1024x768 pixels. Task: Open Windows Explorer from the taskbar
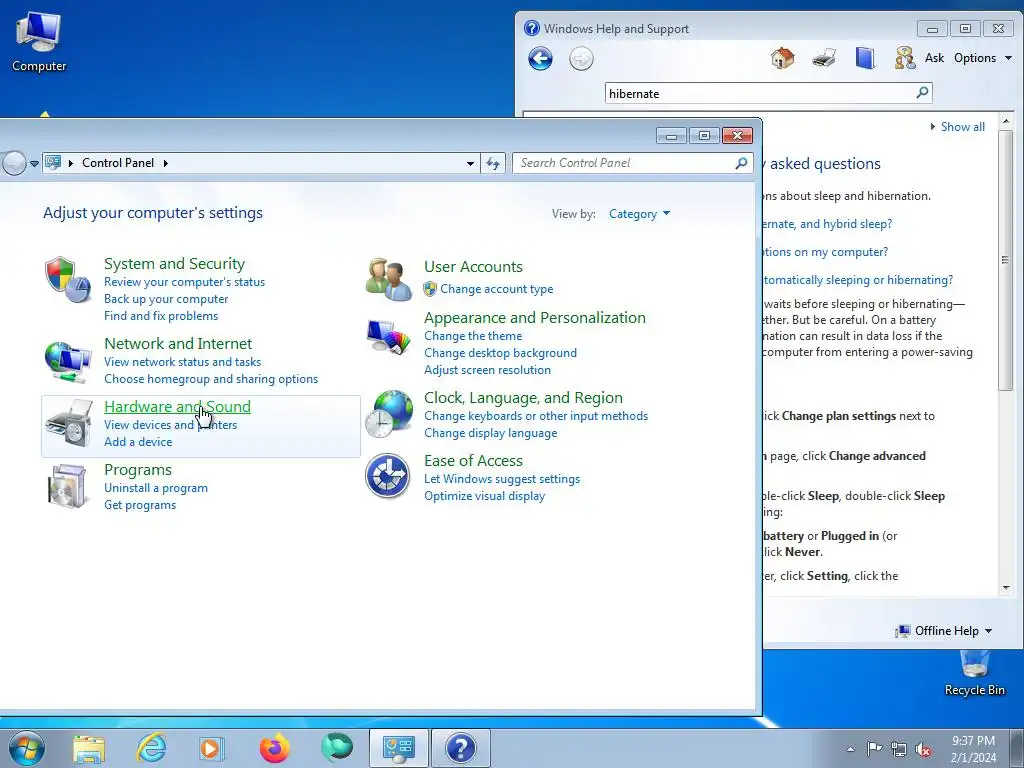click(89, 749)
